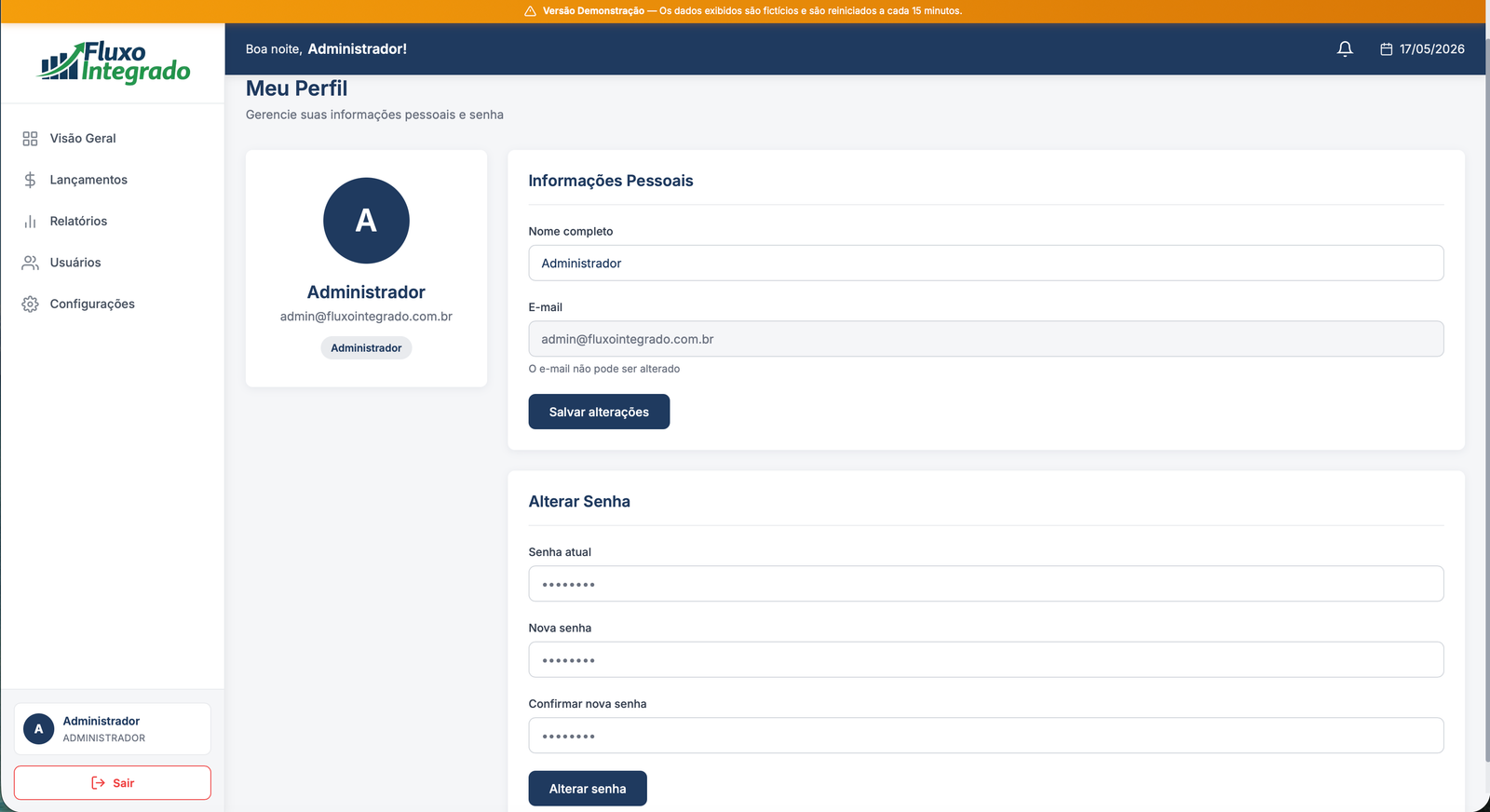Click 'O e-mail não pode ser alterado' note
The width and height of the screenshot is (1490, 812).
[x=604, y=369]
